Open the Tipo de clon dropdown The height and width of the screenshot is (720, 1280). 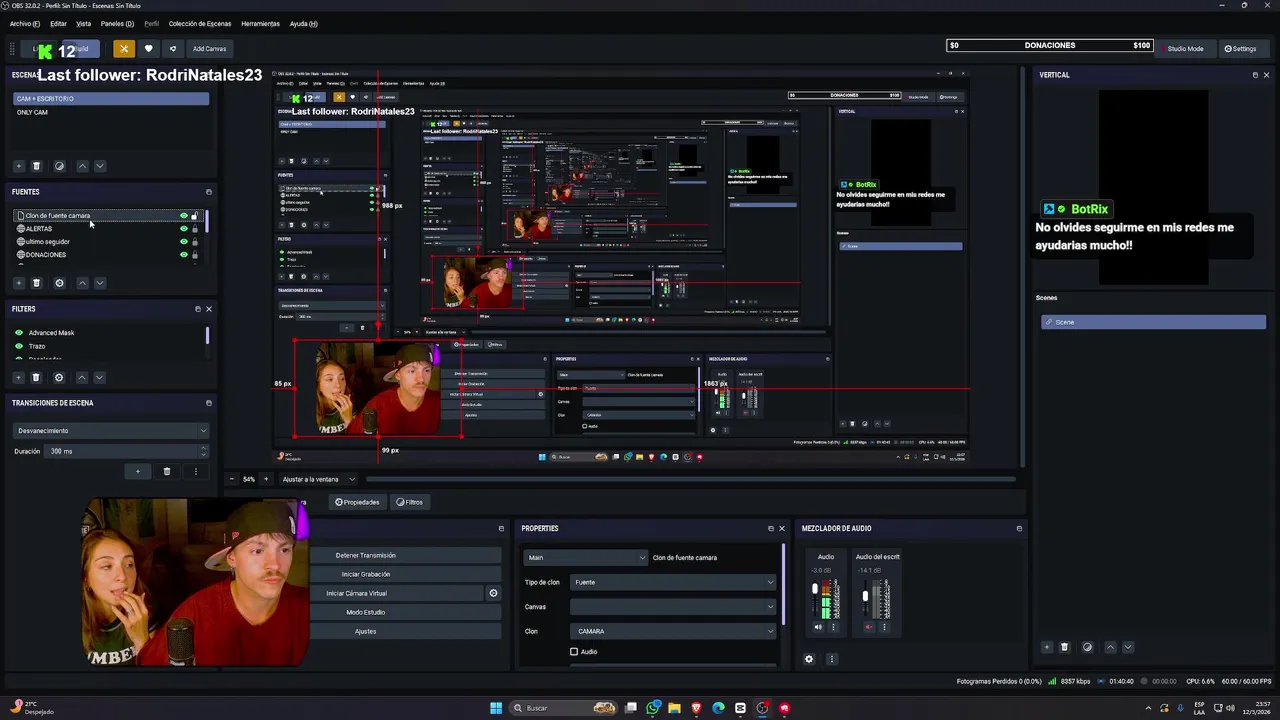pos(673,582)
